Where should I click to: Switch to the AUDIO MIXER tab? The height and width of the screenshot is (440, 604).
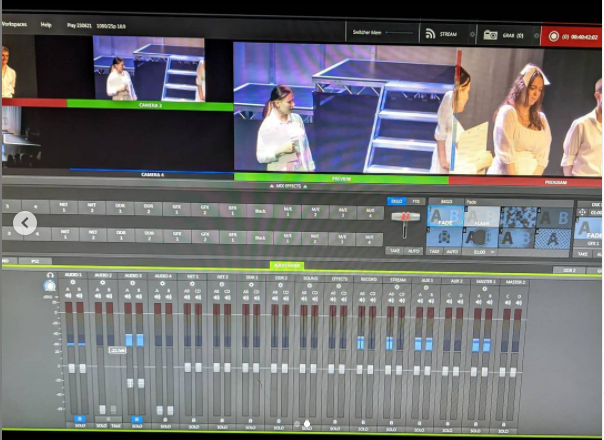click(287, 265)
